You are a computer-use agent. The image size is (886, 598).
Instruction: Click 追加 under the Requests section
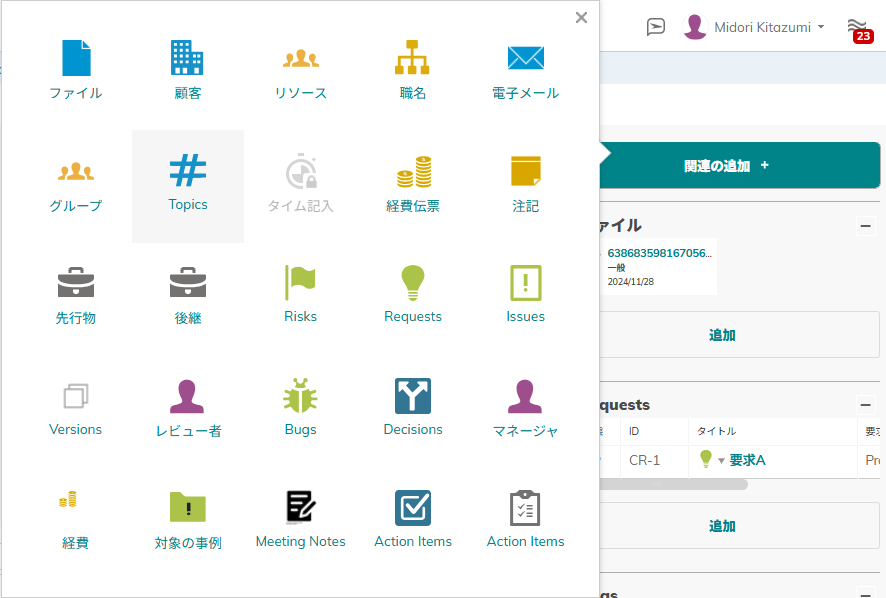click(739, 526)
